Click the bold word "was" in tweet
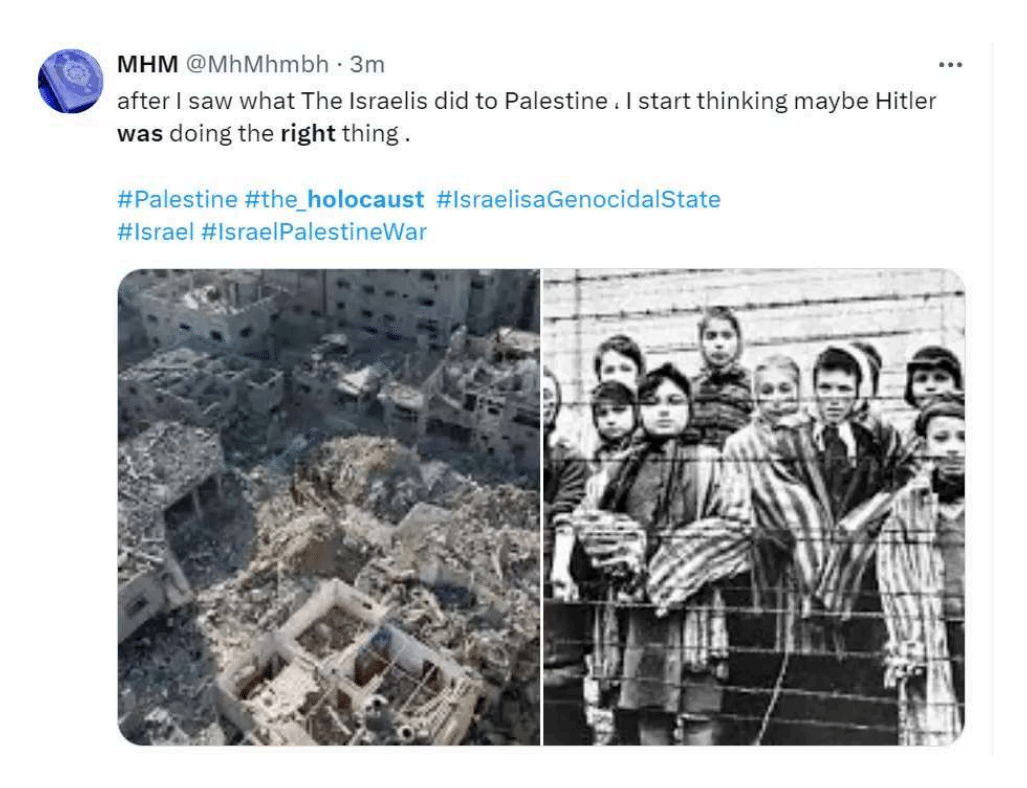Viewport: 1027px width, 788px height. (x=139, y=134)
